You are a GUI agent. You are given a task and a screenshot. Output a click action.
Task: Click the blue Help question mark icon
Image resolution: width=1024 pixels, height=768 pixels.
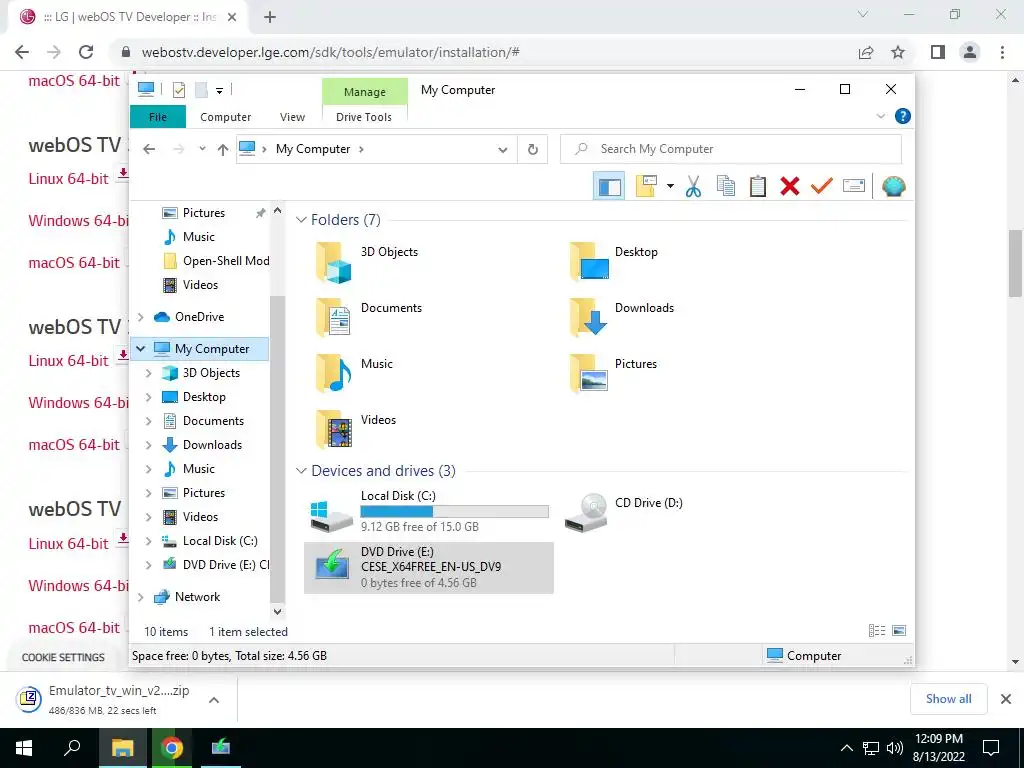tap(903, 116)
